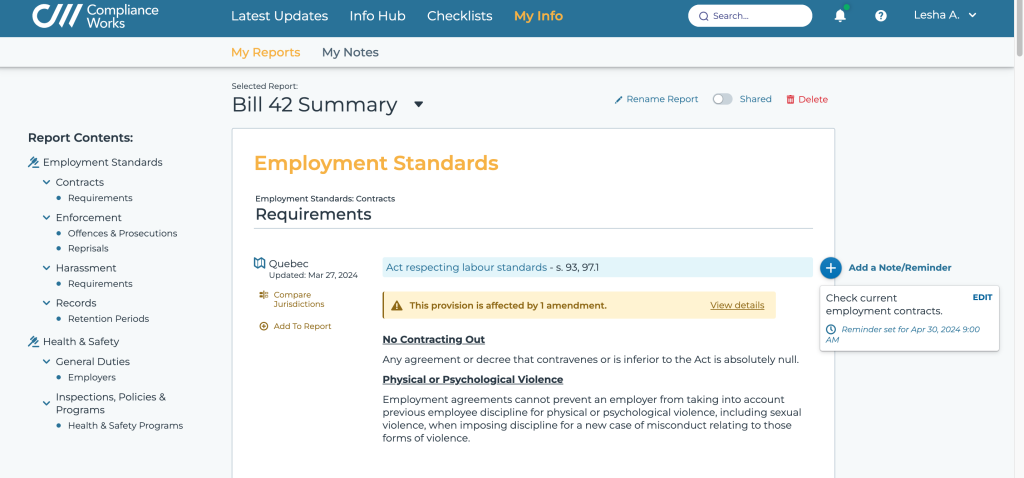Open the help question mark icon

tap(880, 16)
